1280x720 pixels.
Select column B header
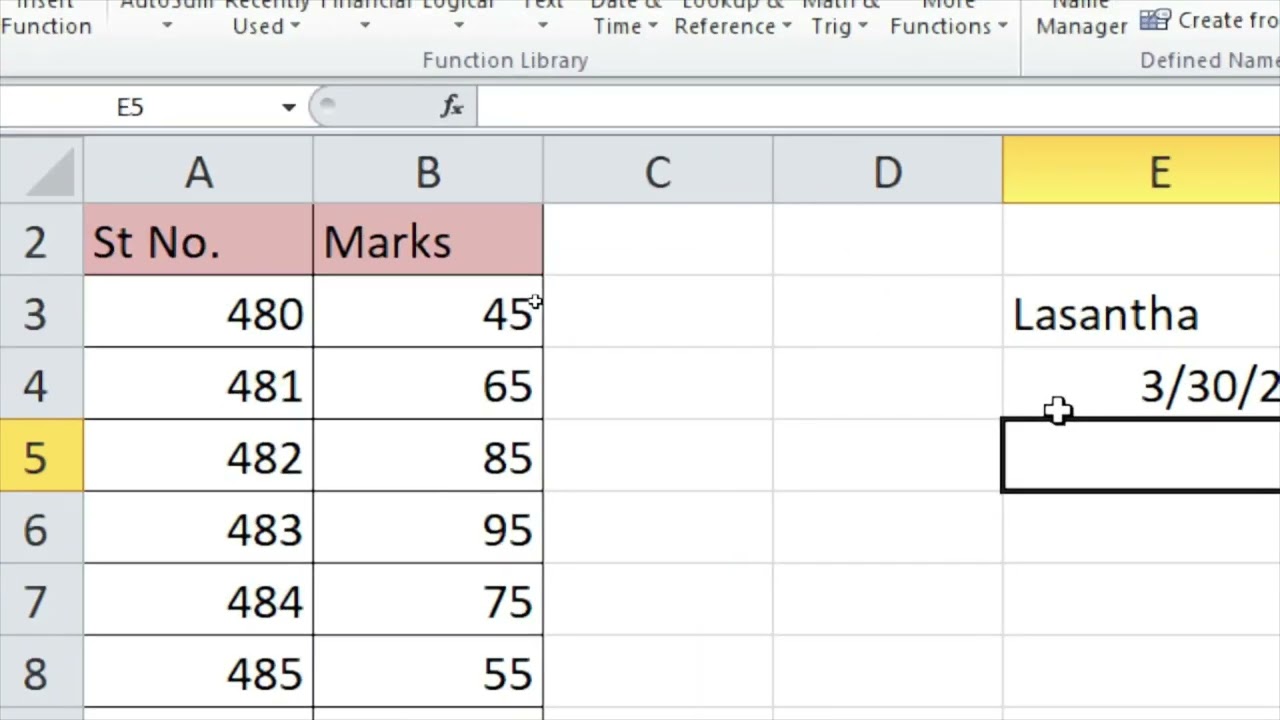tap(428, 171)
